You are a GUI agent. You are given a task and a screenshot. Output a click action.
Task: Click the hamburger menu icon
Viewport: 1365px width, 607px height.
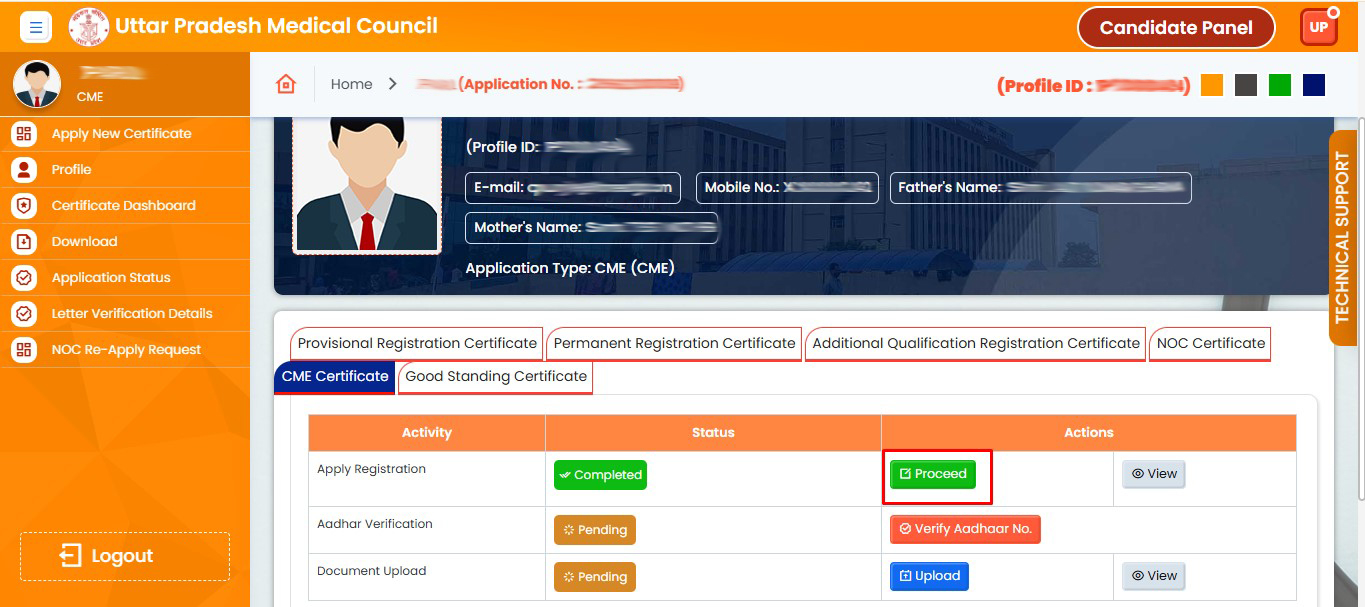click(36, 28)
